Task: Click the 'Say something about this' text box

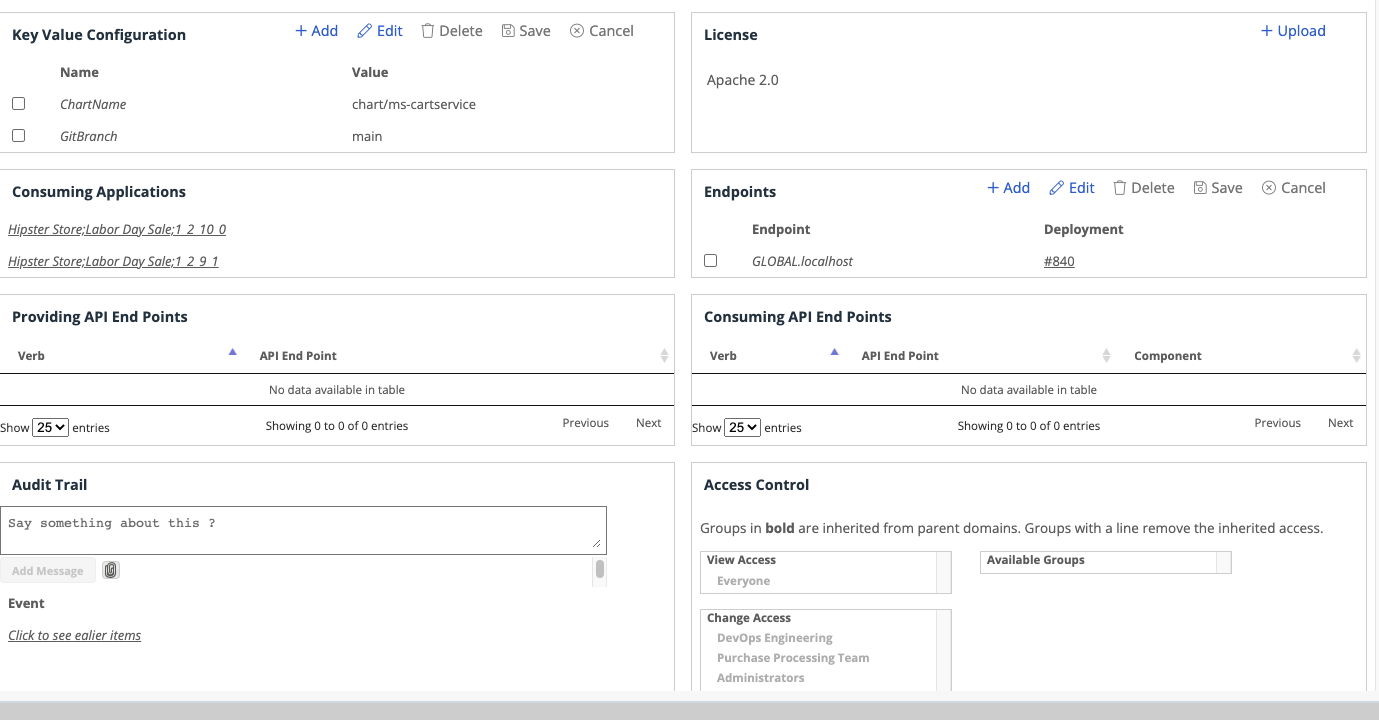Action: 303,530
